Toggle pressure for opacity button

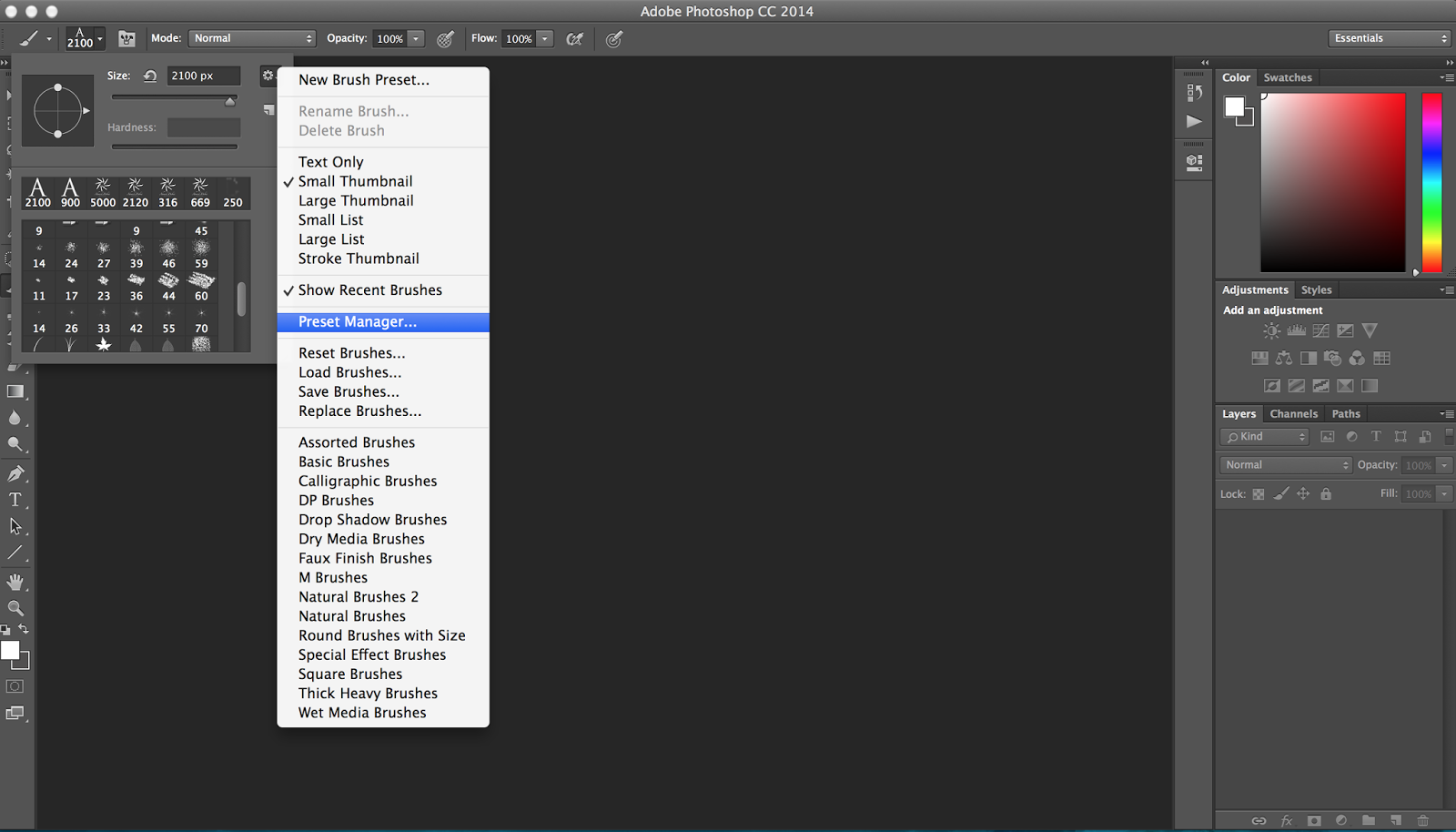point(445,39)
